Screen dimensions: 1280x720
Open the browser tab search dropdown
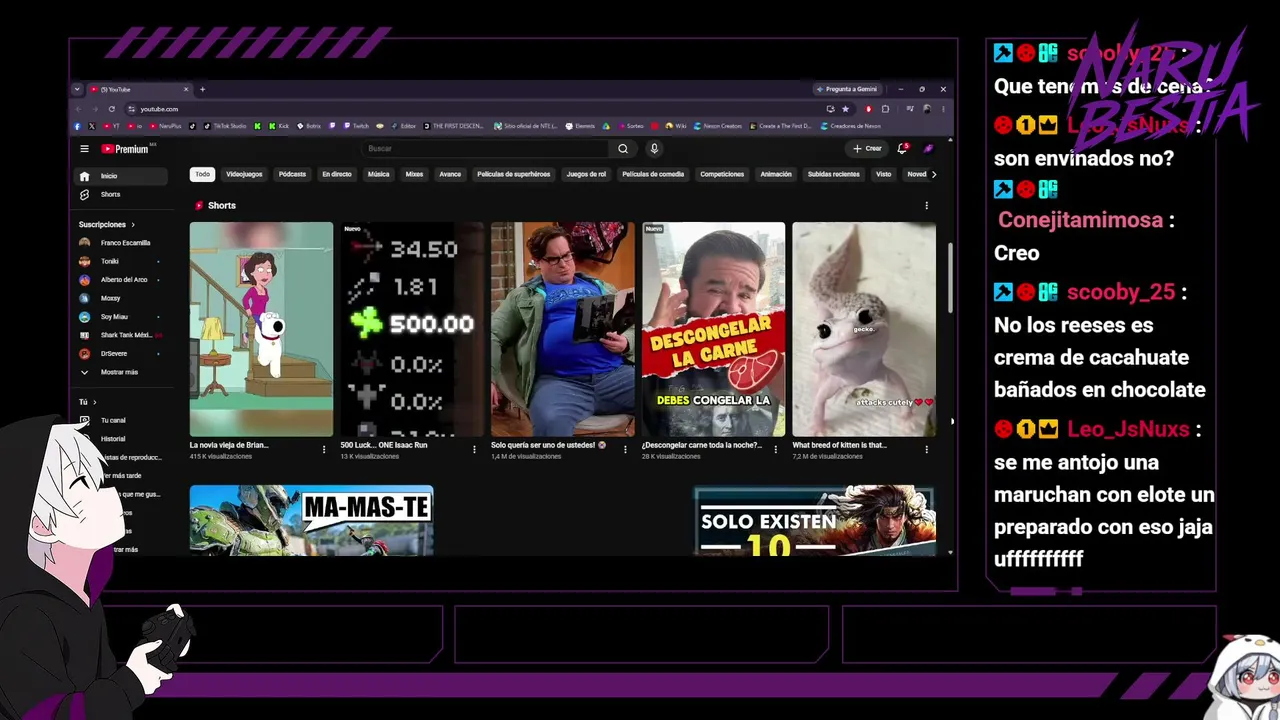point(77,89)
